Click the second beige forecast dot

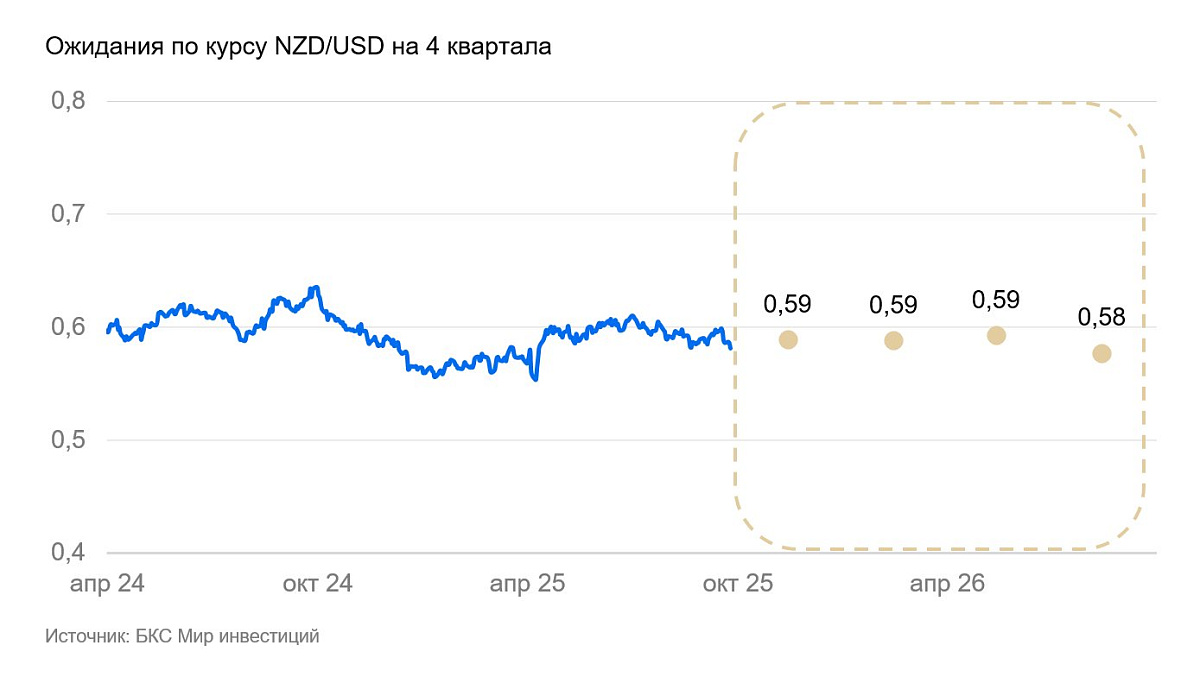point(894,340)
